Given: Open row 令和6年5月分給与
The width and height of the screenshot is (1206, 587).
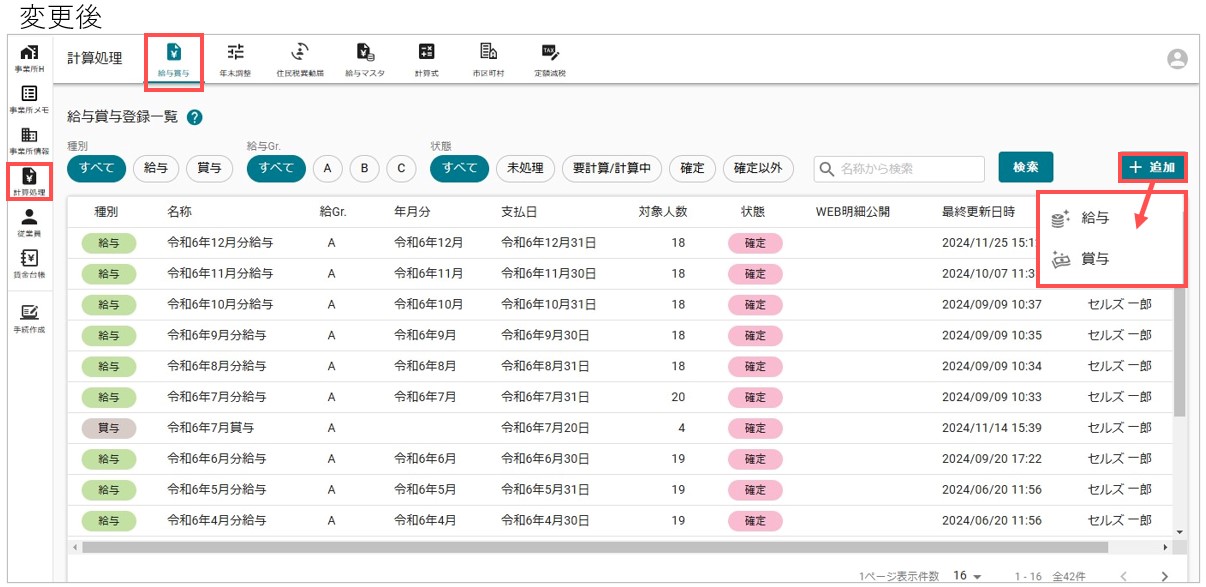Looking at the screenshot, I should pos(620,490).
